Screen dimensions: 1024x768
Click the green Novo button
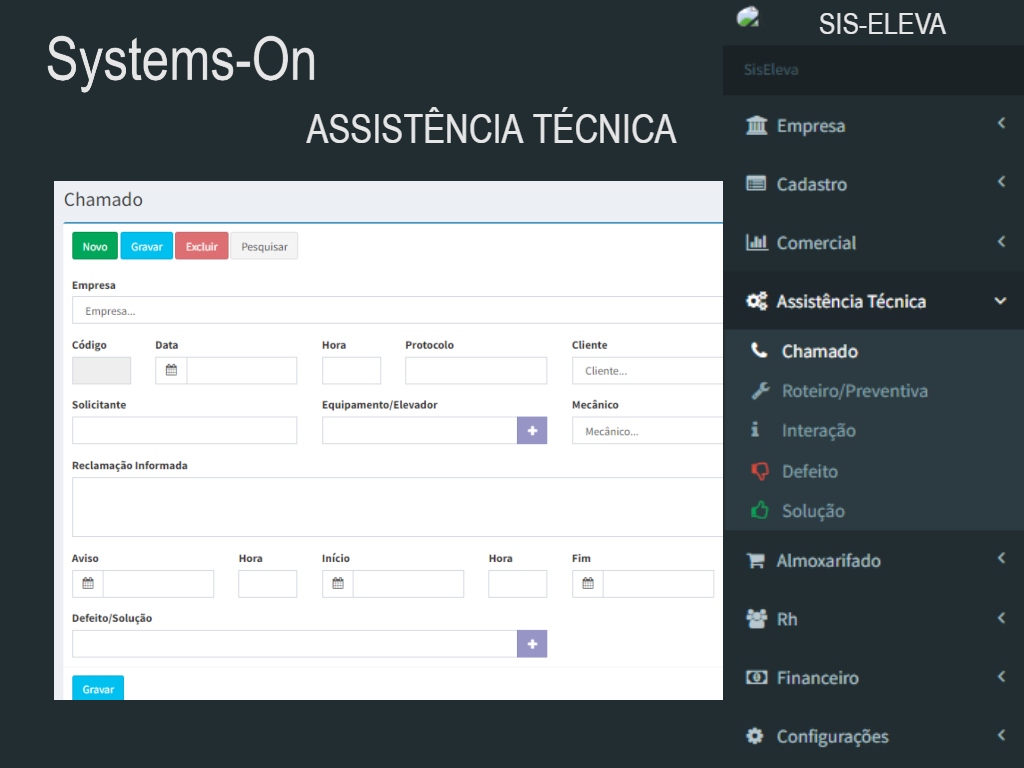pos(95,246)
